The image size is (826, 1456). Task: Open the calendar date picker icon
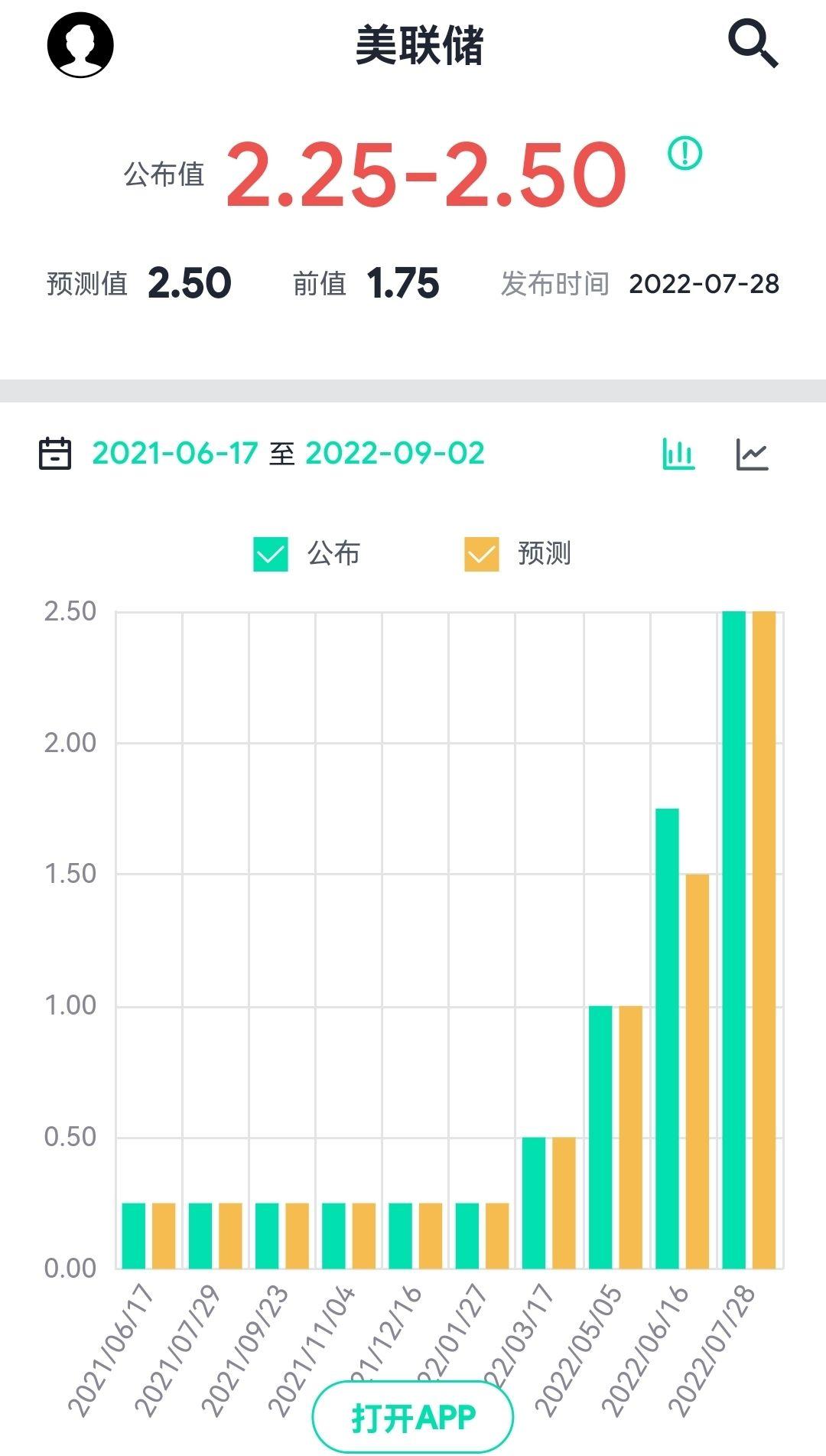click(x=55, y=453)
